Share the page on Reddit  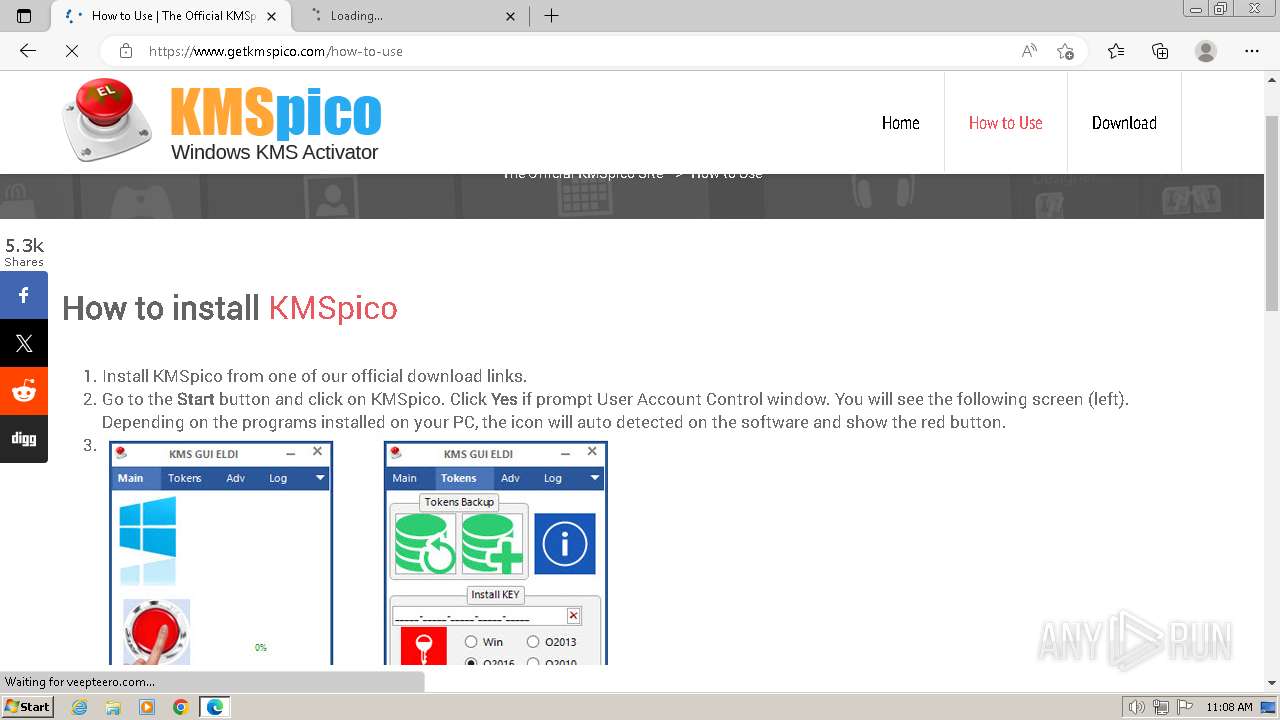tap(24, 391)
